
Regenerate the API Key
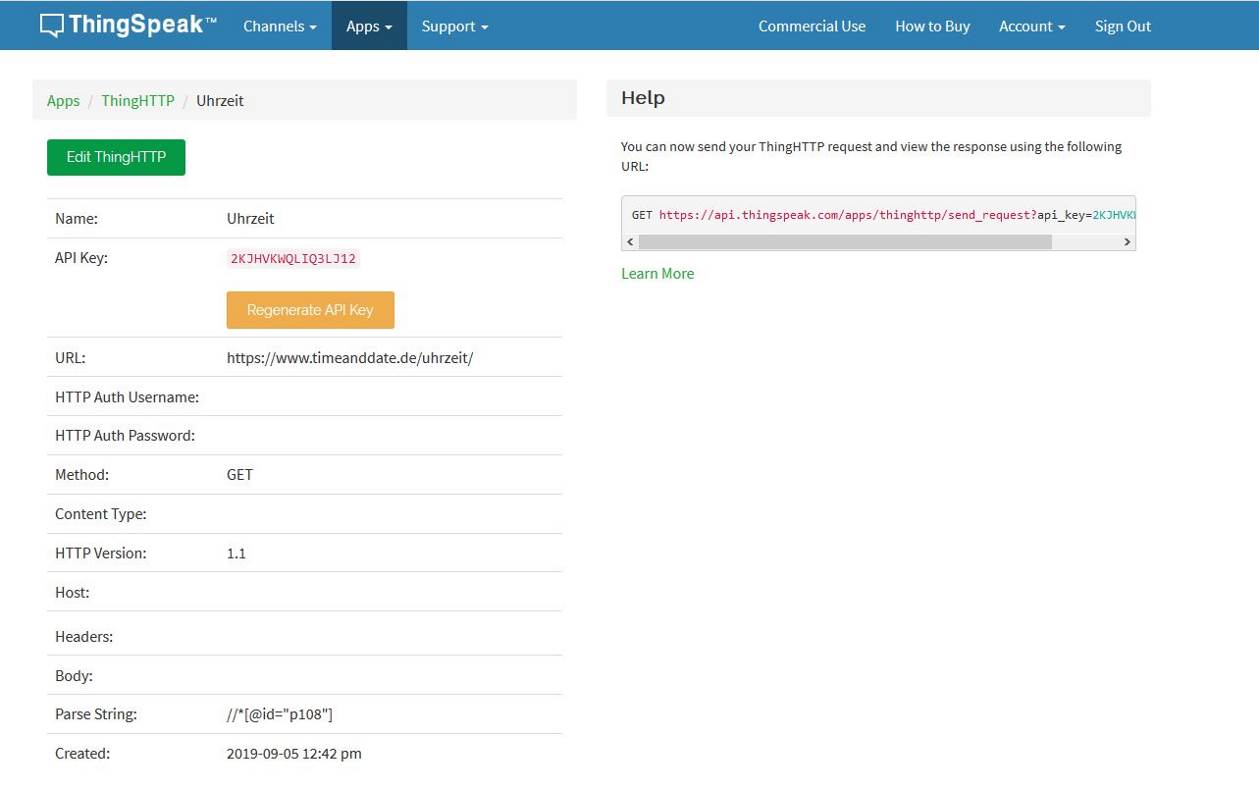coord(310,310)
